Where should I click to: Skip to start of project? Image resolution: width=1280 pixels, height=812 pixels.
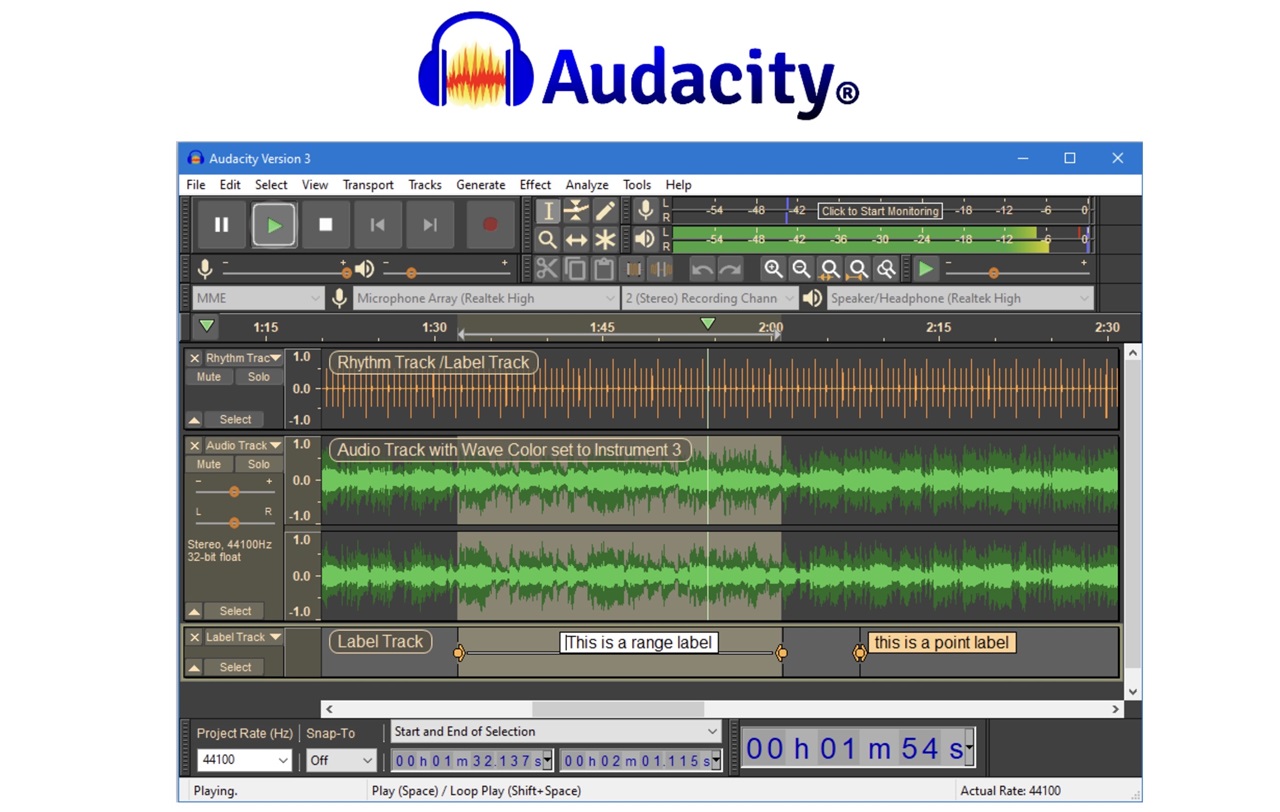pyautogui.click(x=377, y=225)
